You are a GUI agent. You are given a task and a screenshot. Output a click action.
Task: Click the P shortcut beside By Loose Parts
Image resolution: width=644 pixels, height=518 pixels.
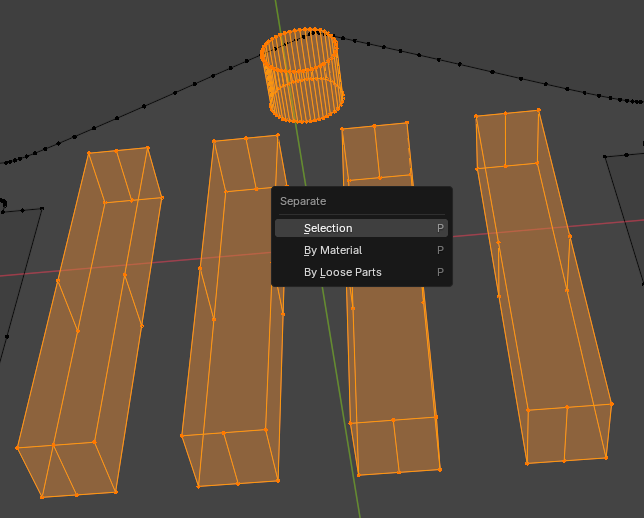click(x=440, y=272)
